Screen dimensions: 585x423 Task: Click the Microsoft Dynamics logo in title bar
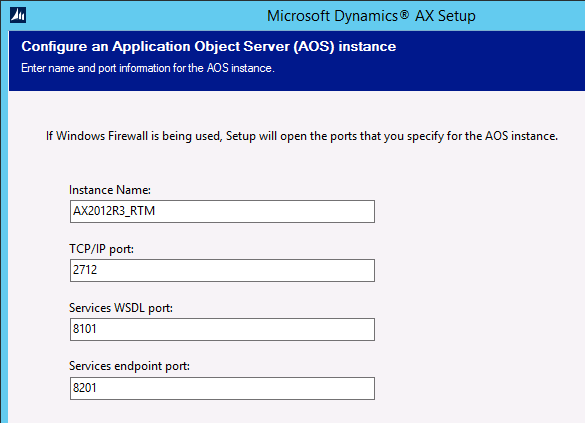pyautogui.click(x=18, y=15)
